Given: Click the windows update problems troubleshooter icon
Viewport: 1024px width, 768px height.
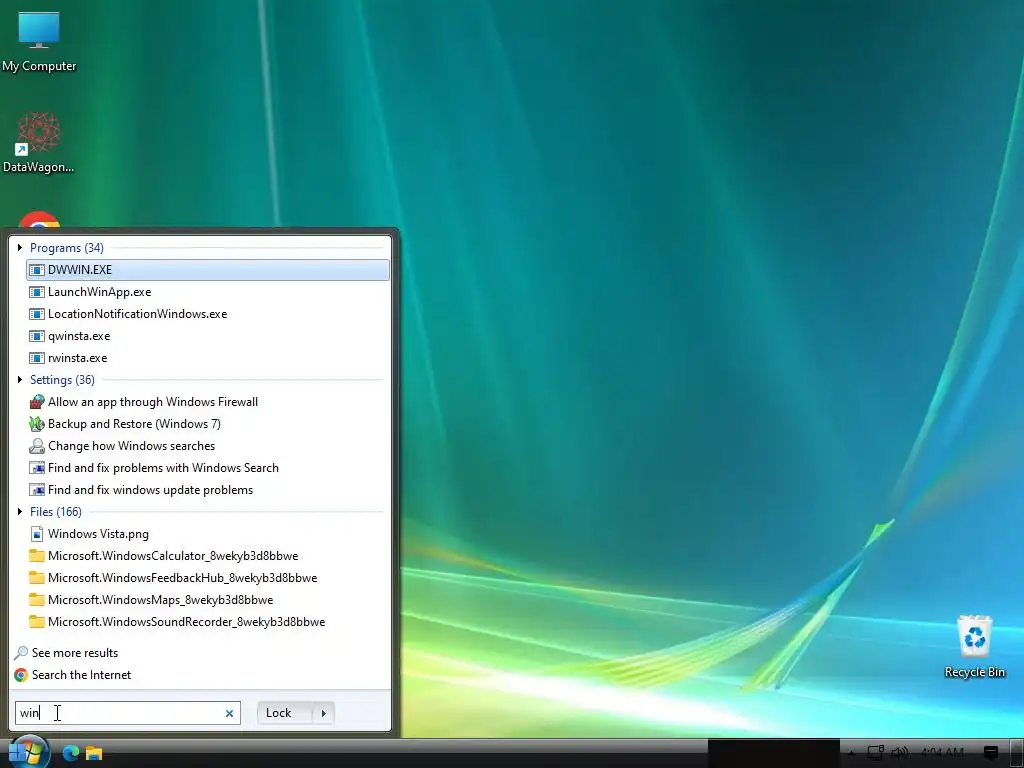Looking at the screenshot, I should [37, 490].
